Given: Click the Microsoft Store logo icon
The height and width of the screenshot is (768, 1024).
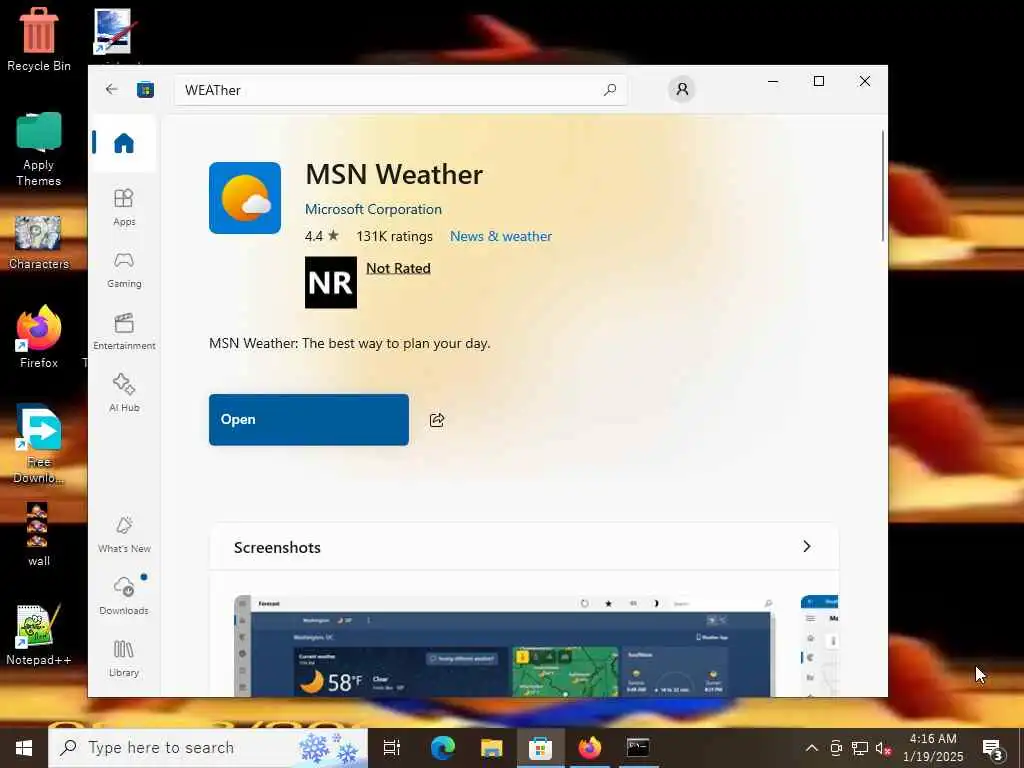Looking at the screenshot, I should (x=145, y=89).
